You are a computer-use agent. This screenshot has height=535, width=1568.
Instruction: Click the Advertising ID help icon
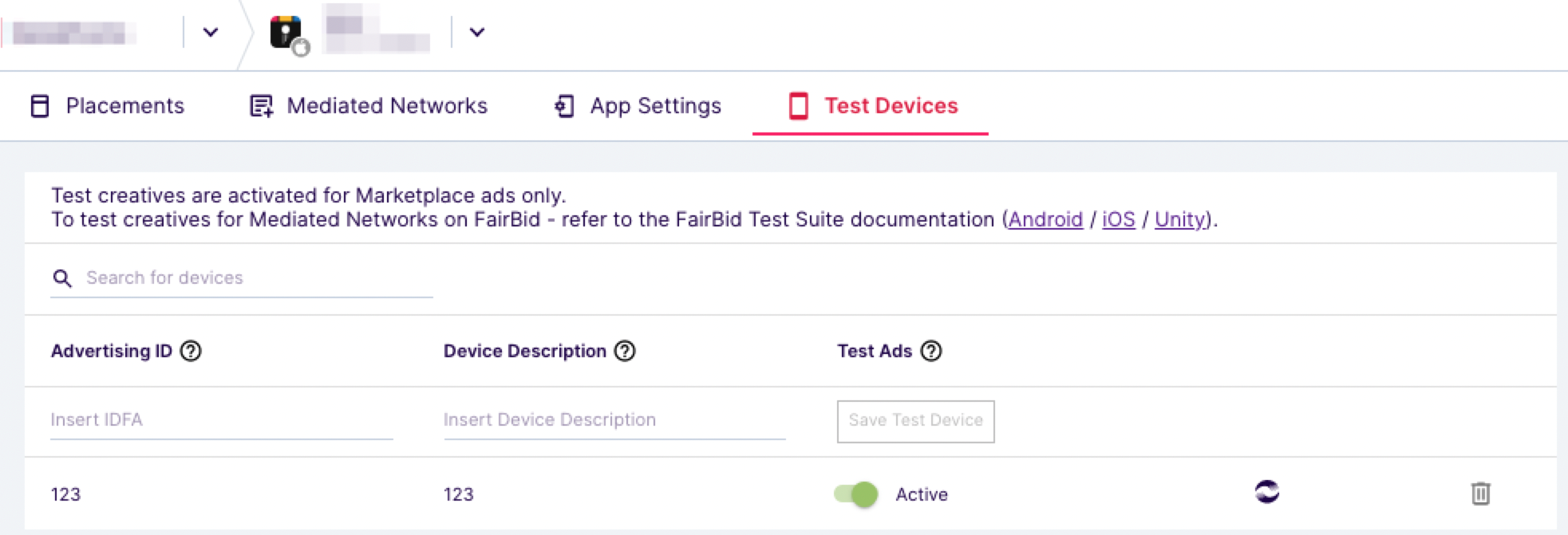tap(191, 351)
